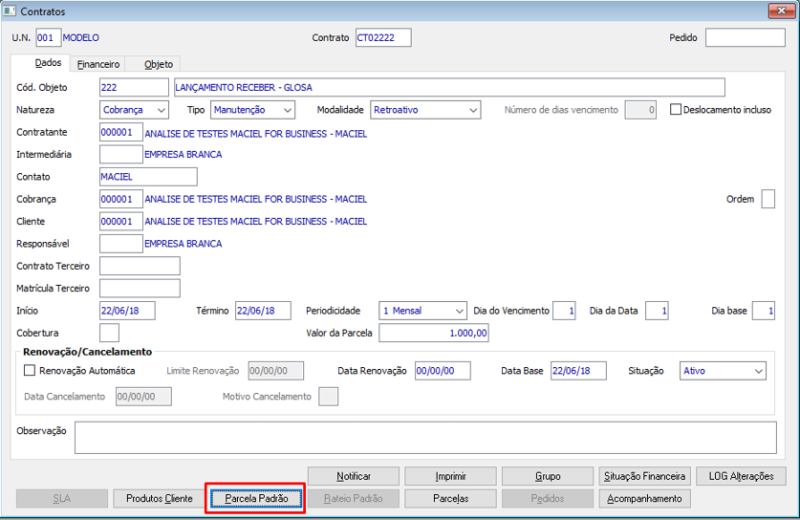Click the Imprimir button

pyautogui.click(x=451, y=476)
